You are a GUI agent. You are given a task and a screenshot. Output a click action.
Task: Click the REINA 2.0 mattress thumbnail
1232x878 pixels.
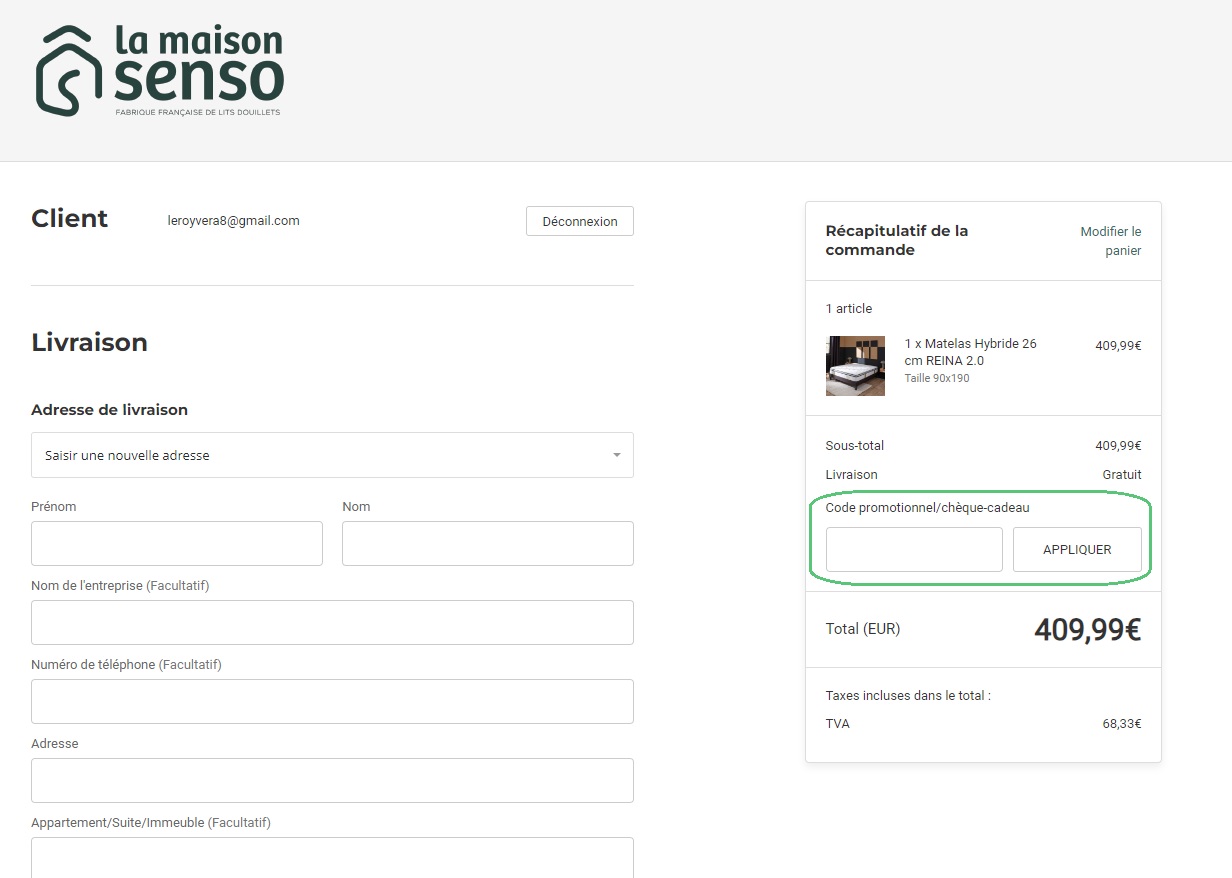(x=855, y=366)
